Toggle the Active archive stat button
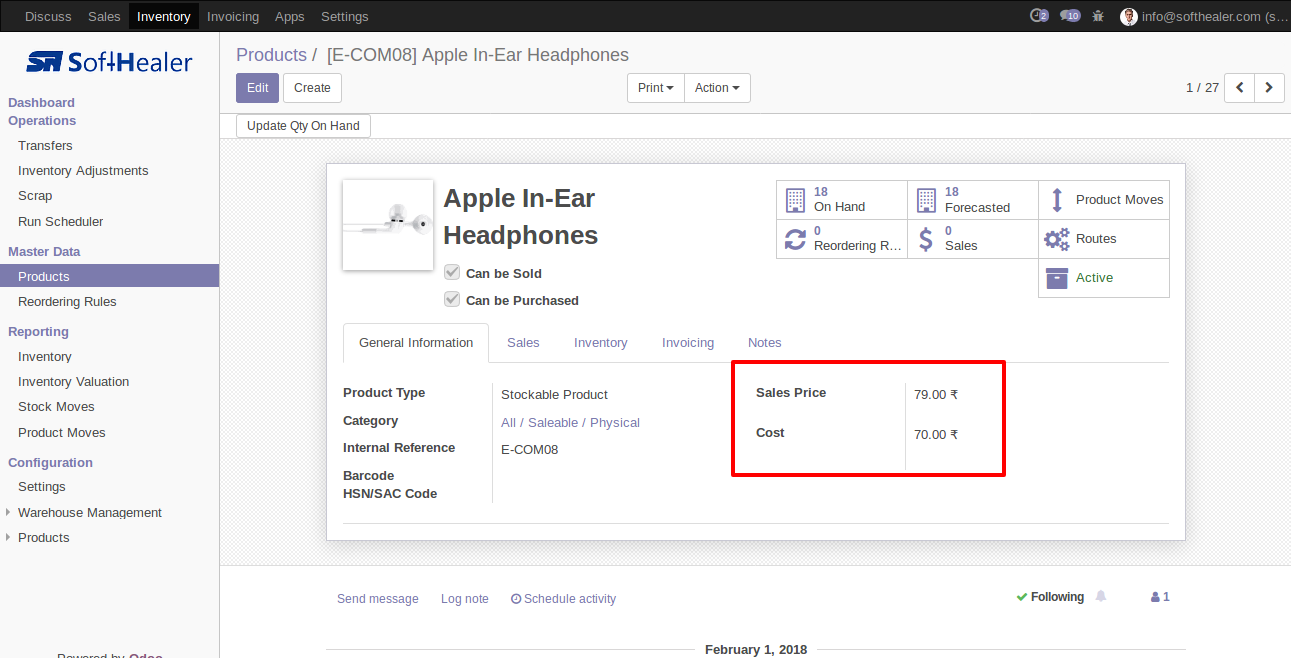1291x658 pixels. (x=1104, y=278)
